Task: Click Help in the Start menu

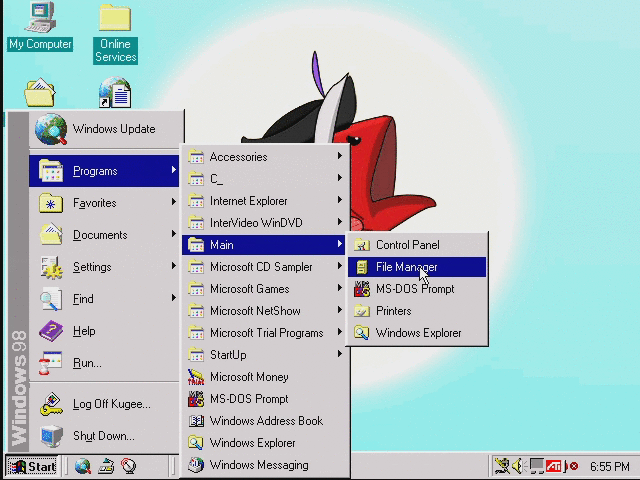Action: [x=104, y=331]
